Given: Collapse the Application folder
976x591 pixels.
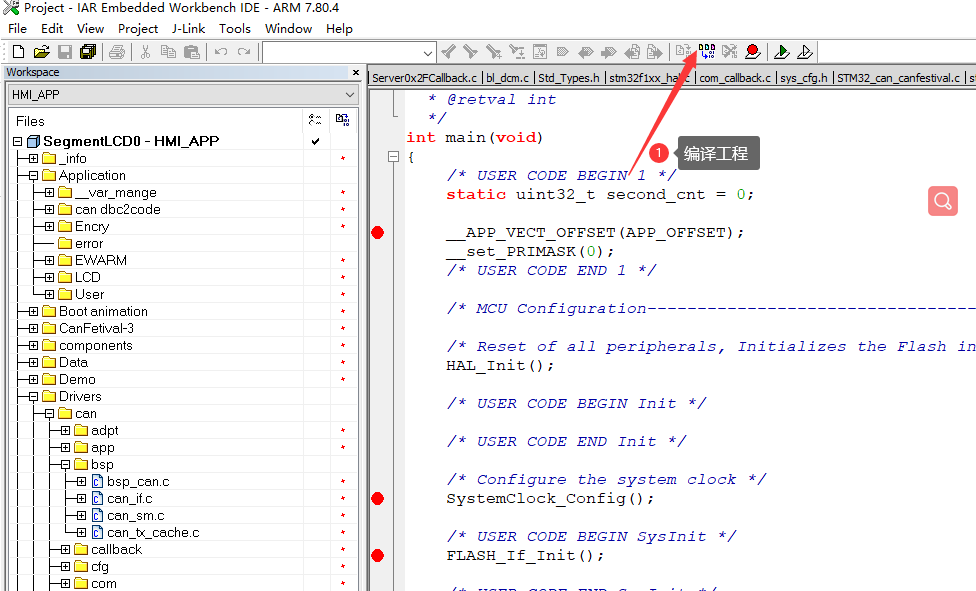Looking at the screenshot, I should tap(34, 176).
